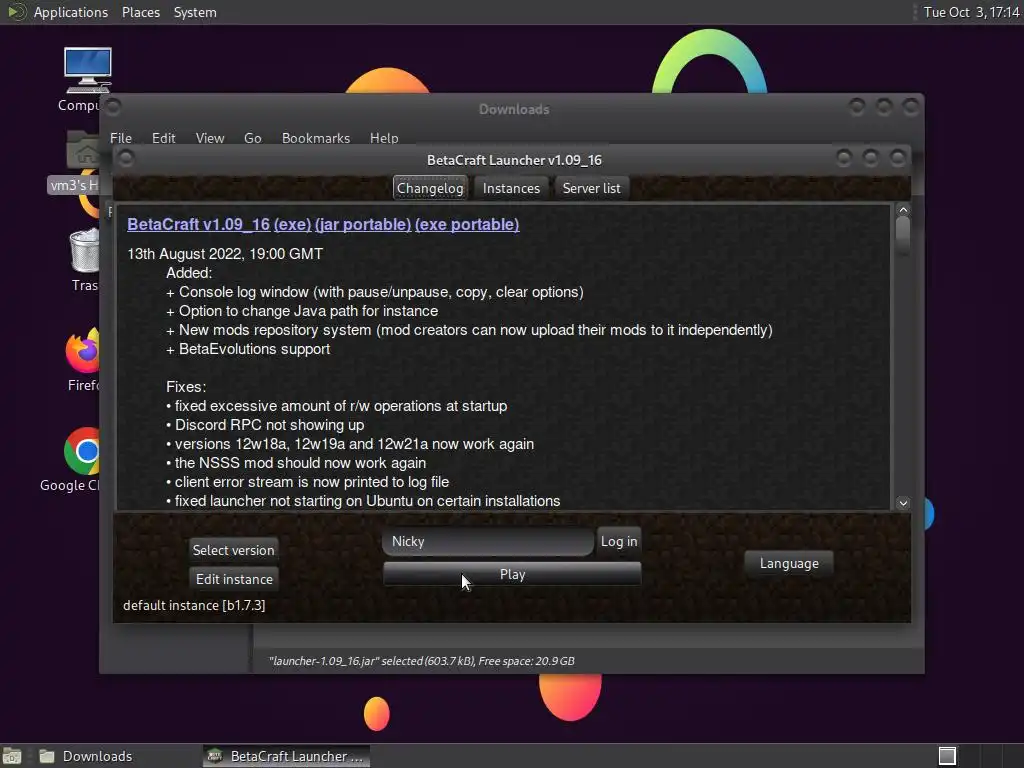This screenshot has width=1024, height=768.
Task: Click the changelog scrollbar up arrow
Action: (x=903, y=210)
